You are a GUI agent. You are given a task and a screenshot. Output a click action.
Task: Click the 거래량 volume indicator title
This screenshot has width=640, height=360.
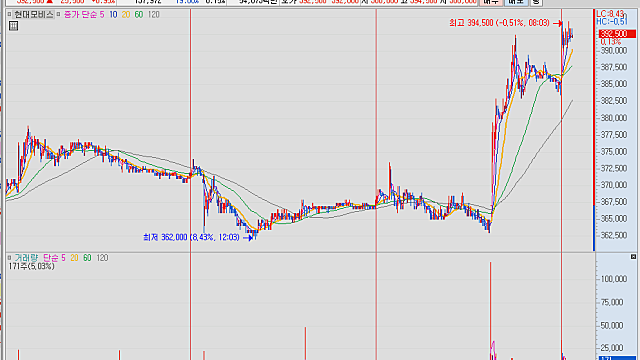(x=26, y=258)
